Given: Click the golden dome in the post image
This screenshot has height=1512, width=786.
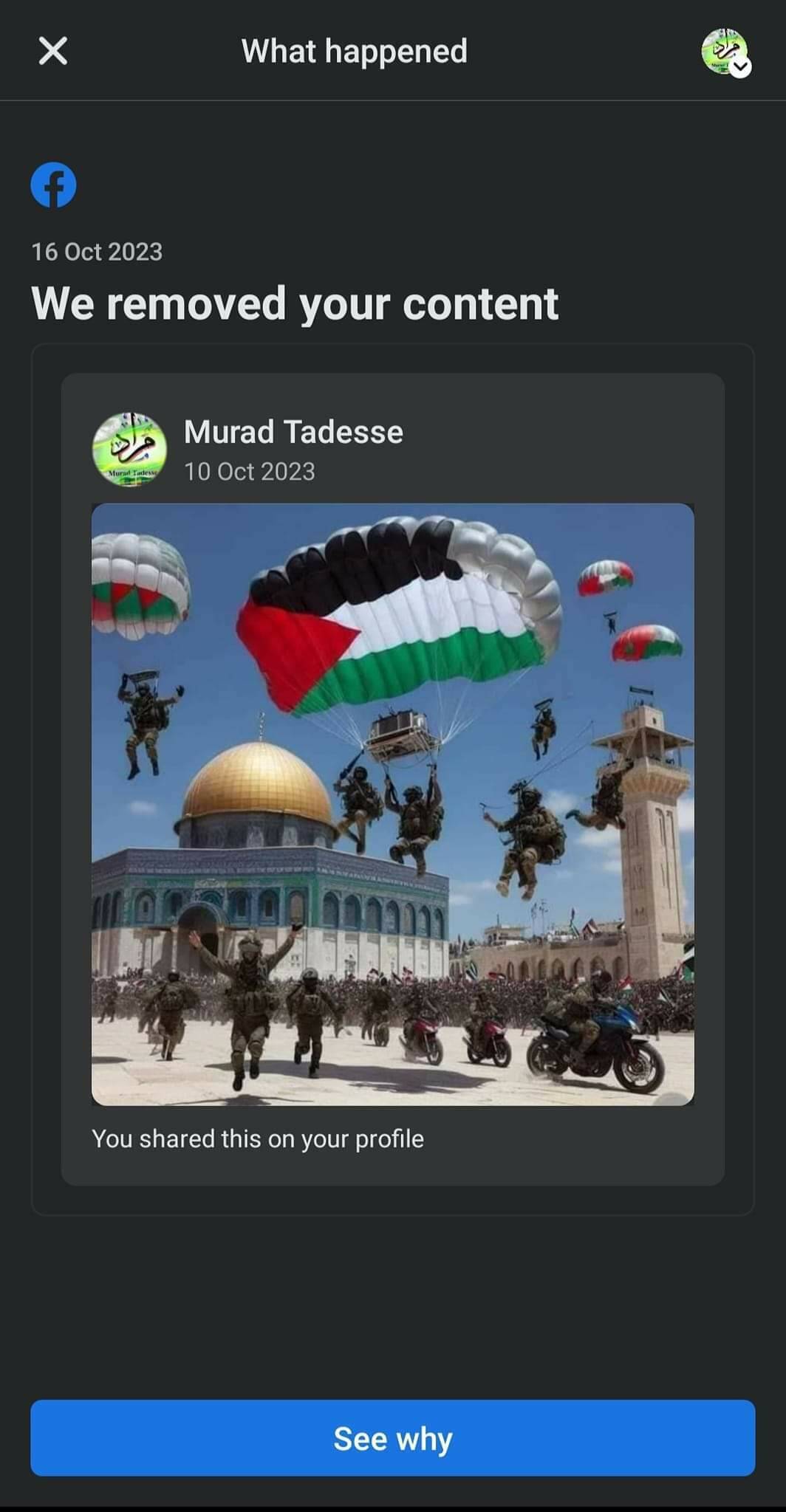Looking at the screenshot, I should pyautogui.click(x=257, y=783).
